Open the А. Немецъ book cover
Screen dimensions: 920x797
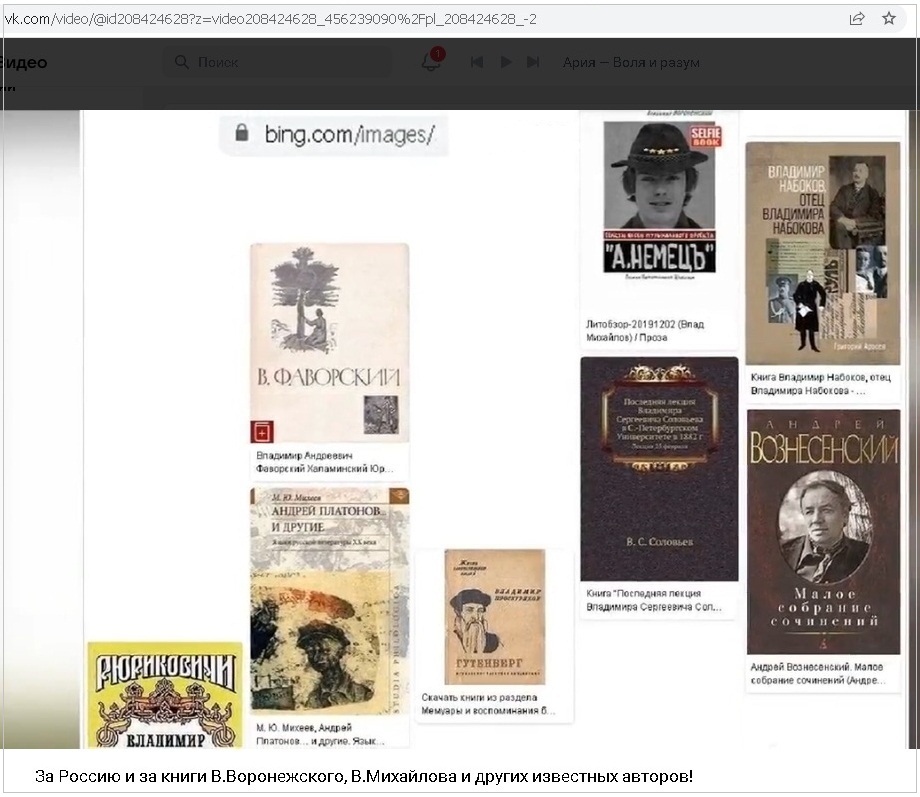pos(659,197)
